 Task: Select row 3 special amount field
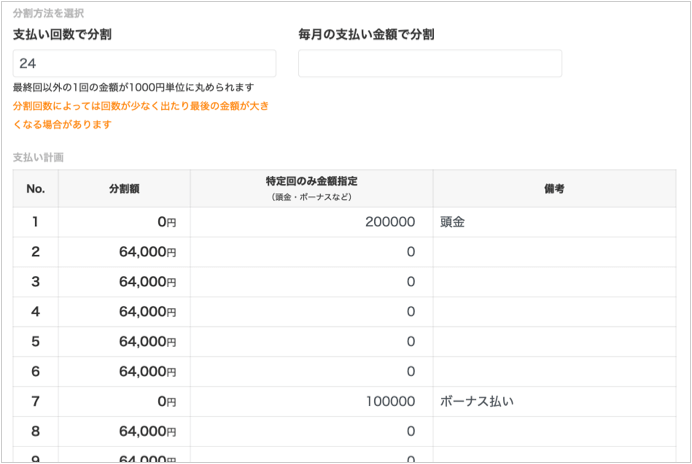tap(311, 282)
